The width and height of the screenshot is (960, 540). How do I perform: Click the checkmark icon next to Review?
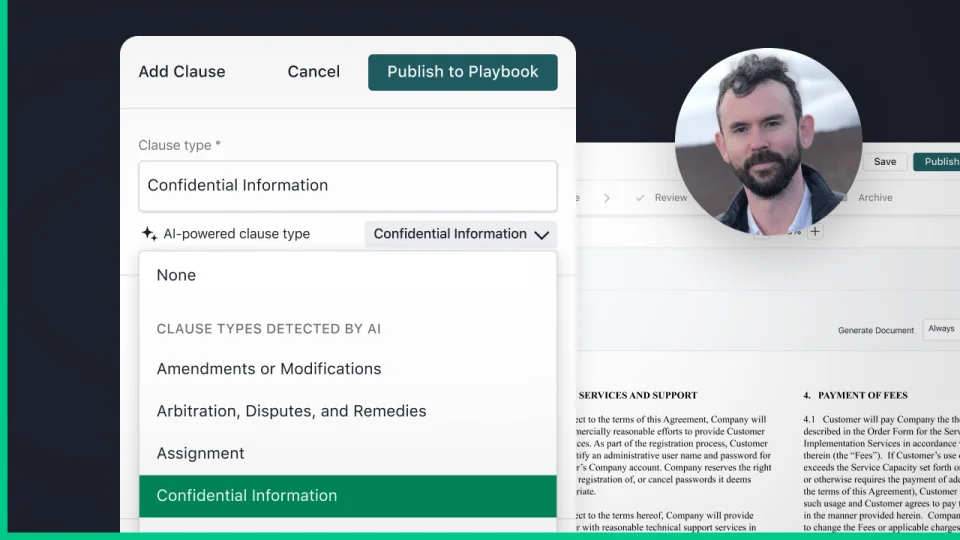[x=640, y=198]
